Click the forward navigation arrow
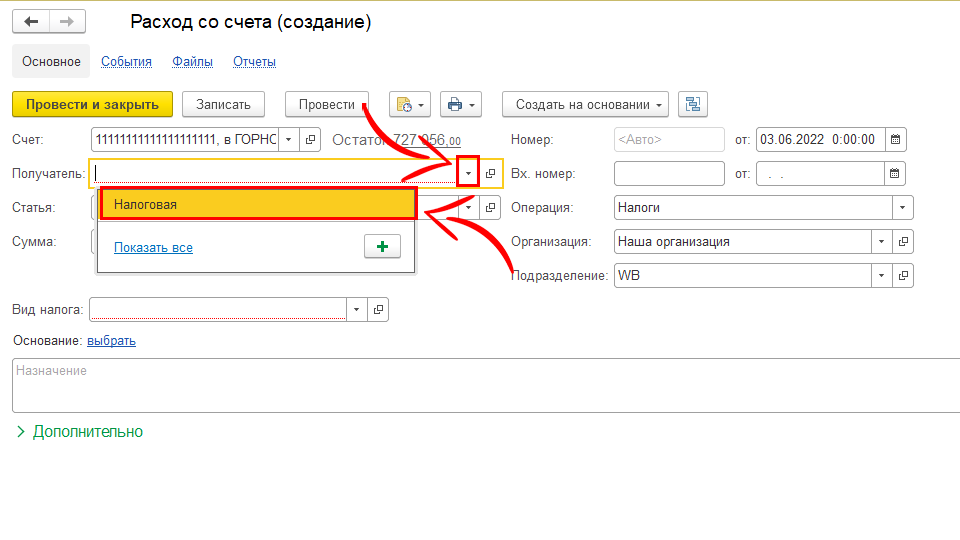This screenshot has width=960, height=540. pyautogui.click(x=66, y=22)
